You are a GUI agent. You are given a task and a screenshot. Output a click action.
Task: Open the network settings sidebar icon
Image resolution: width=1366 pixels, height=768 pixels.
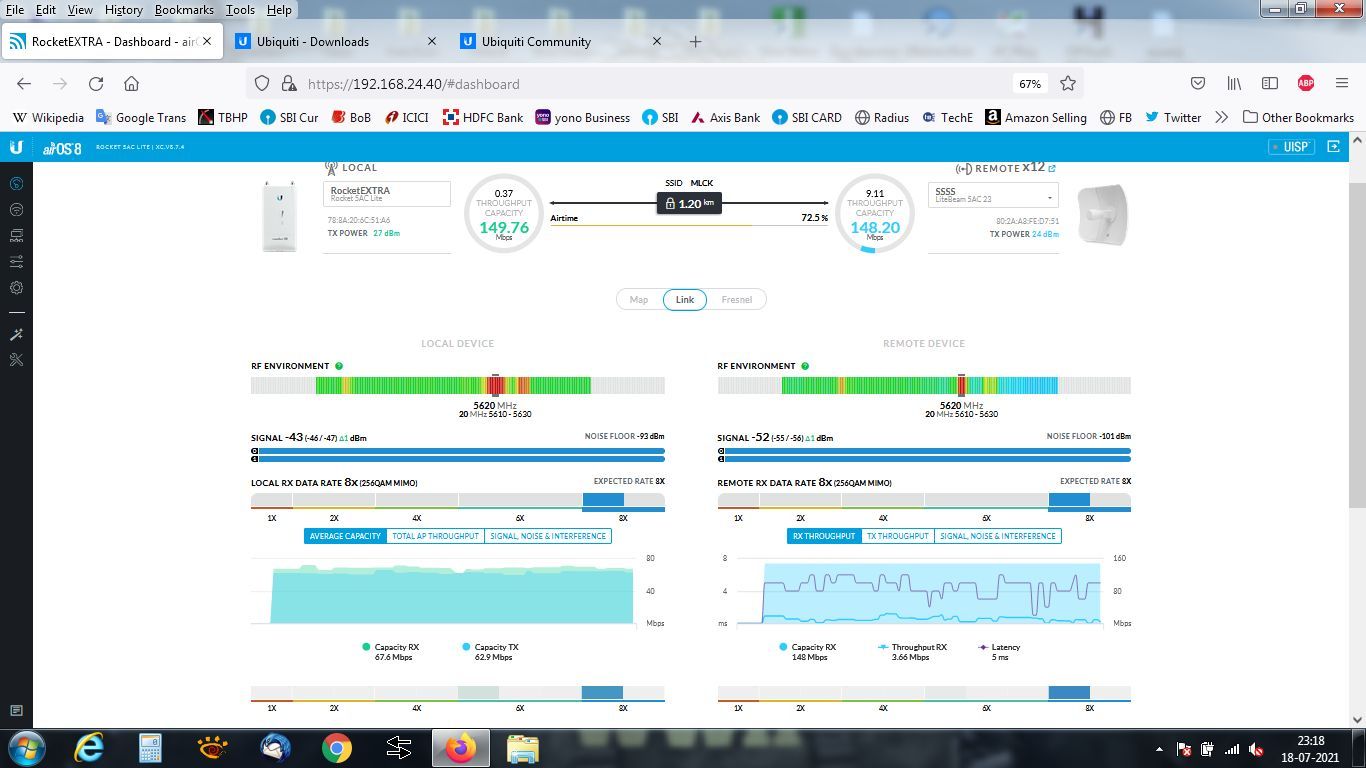[16, 236]
